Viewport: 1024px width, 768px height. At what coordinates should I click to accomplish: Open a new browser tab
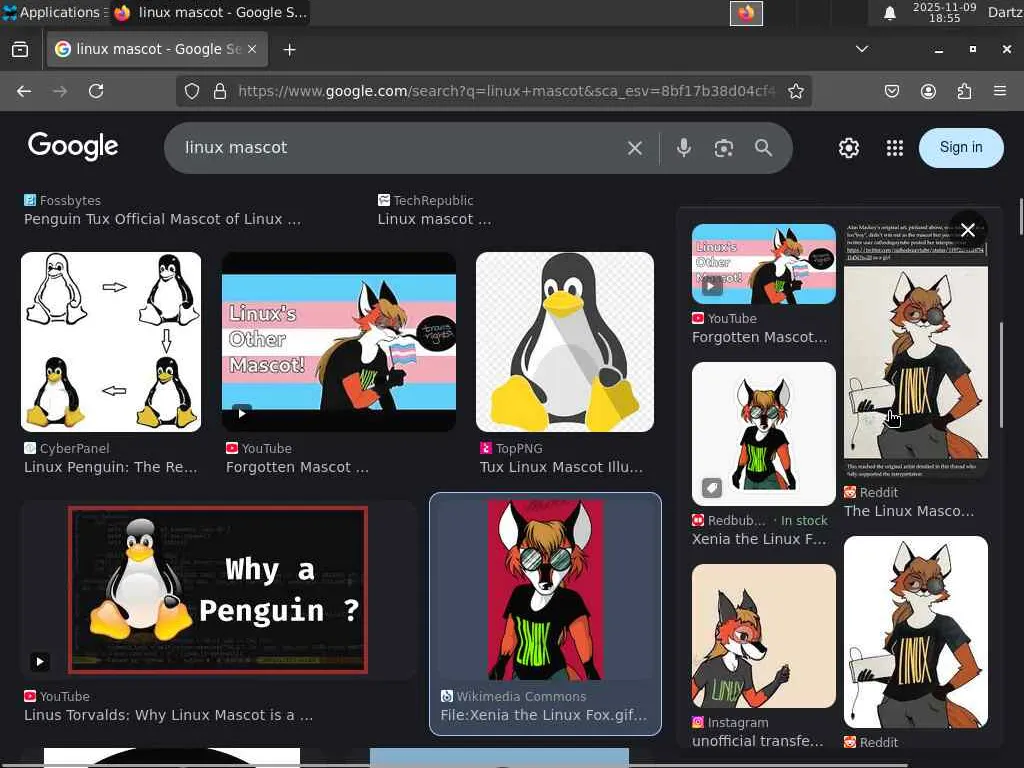pos(289,50)
